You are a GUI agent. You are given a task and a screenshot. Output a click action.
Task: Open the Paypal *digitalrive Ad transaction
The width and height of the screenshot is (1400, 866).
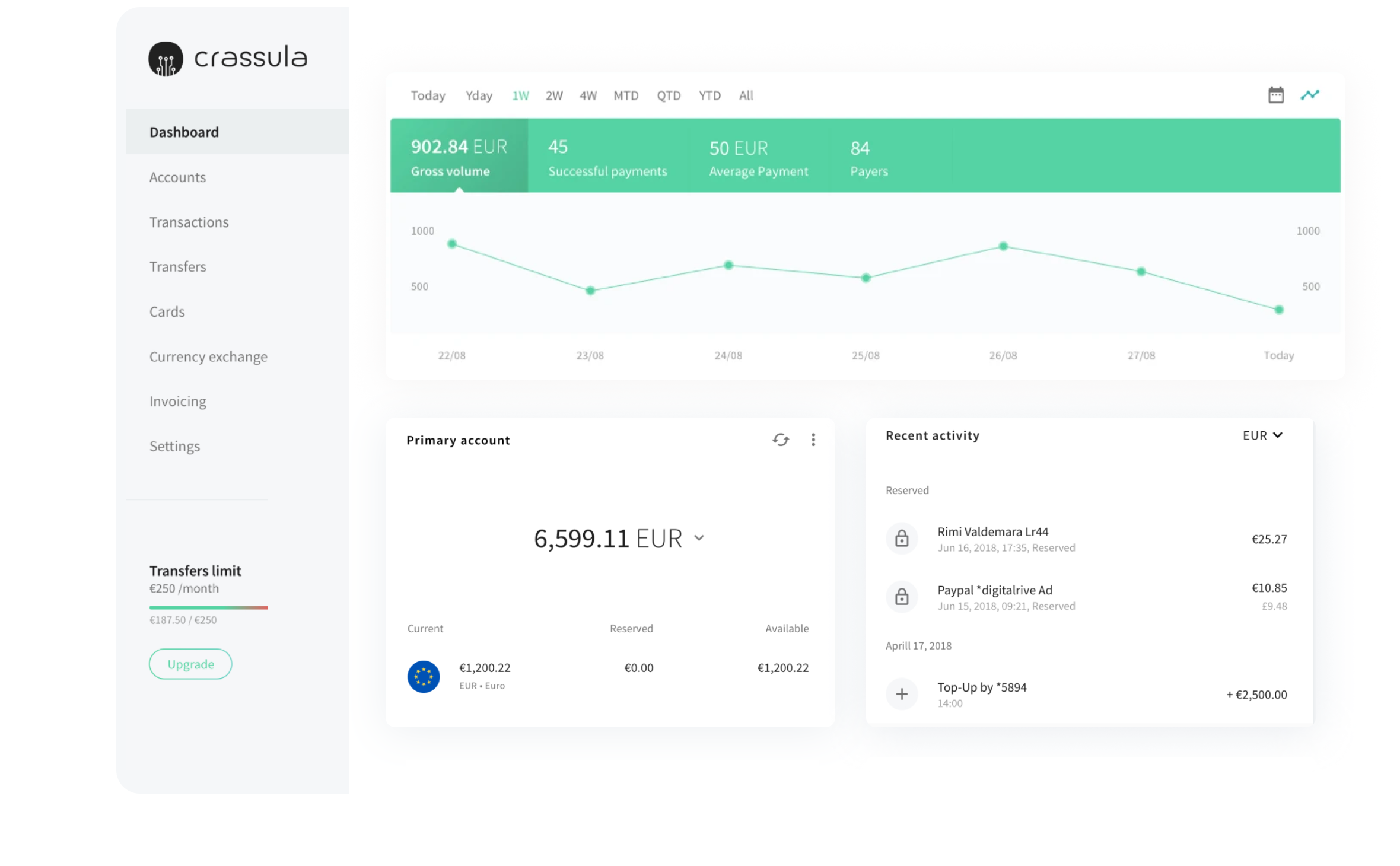click(1087, 597)
